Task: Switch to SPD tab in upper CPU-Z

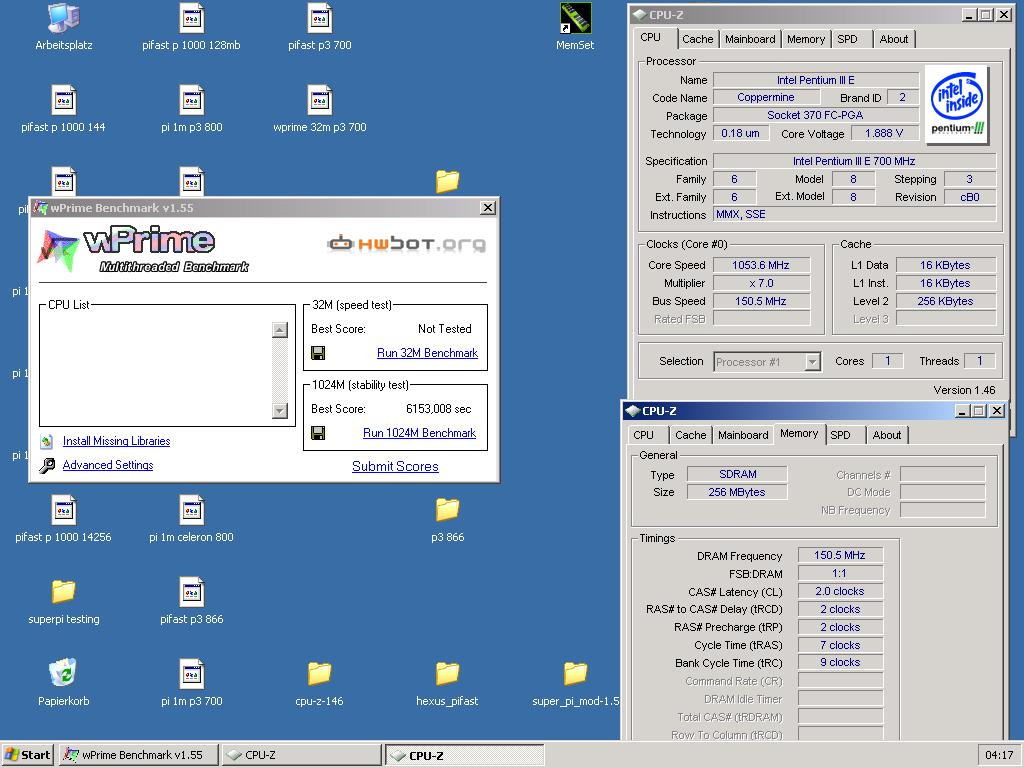Action: (848, 39)
